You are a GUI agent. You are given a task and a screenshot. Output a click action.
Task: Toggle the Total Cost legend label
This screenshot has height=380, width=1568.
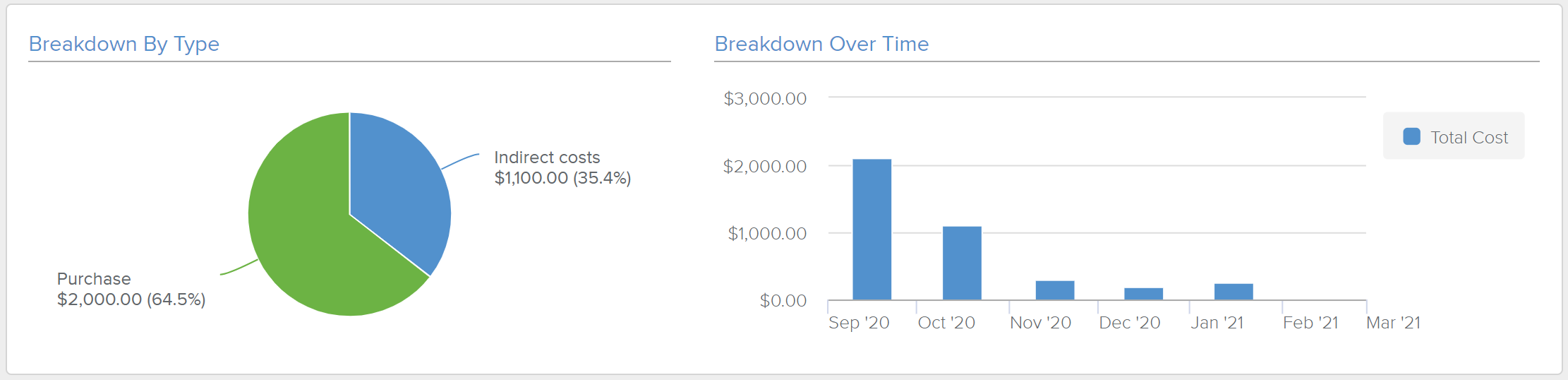(1469, 138)
